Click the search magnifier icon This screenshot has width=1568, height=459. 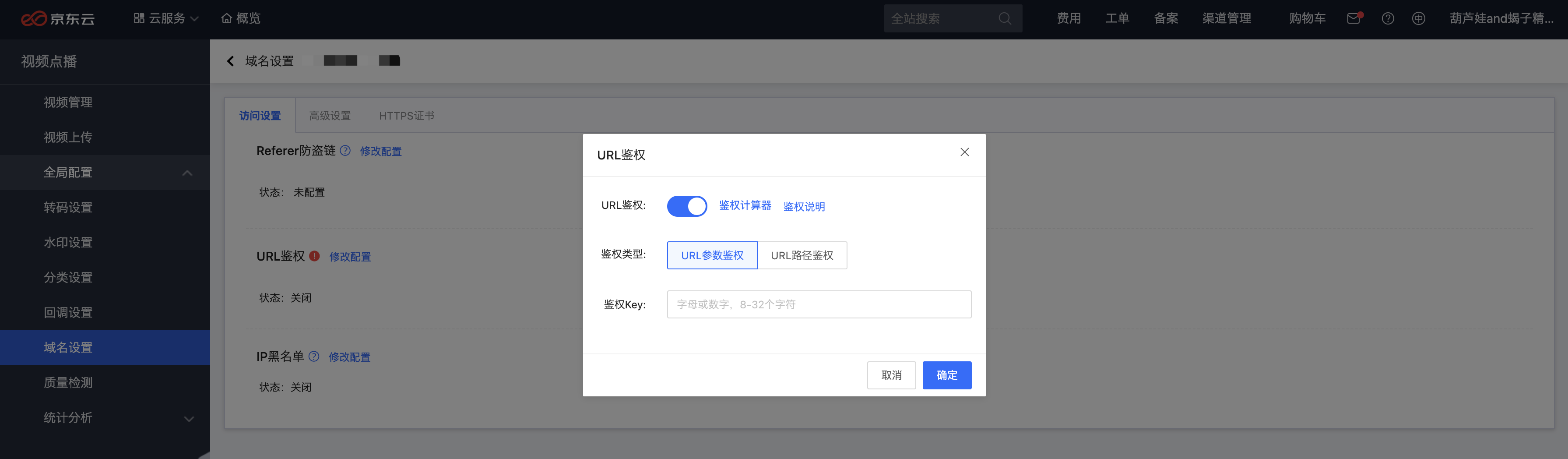coord(1005,19)
